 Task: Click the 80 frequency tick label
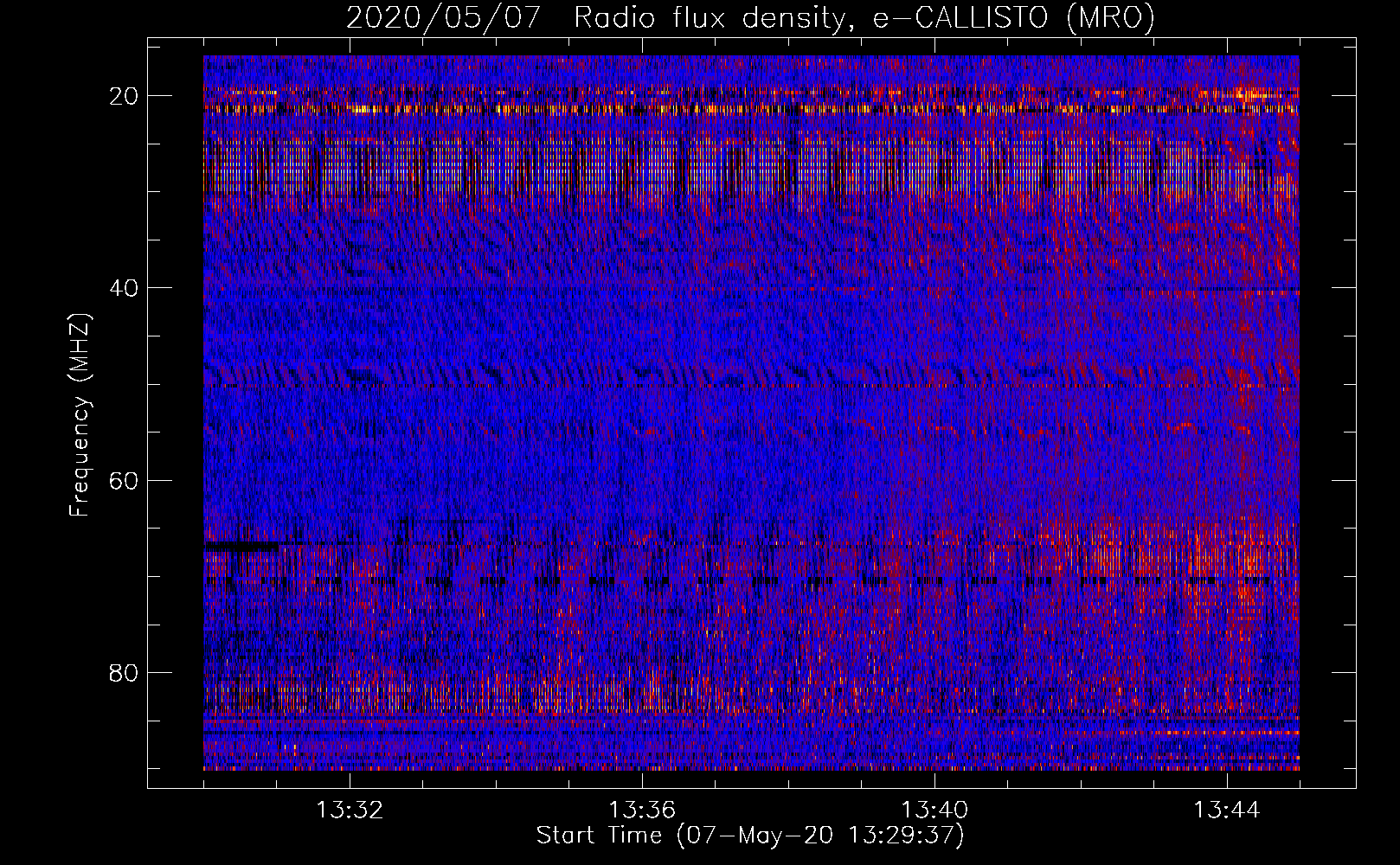(x=125, y=673)
